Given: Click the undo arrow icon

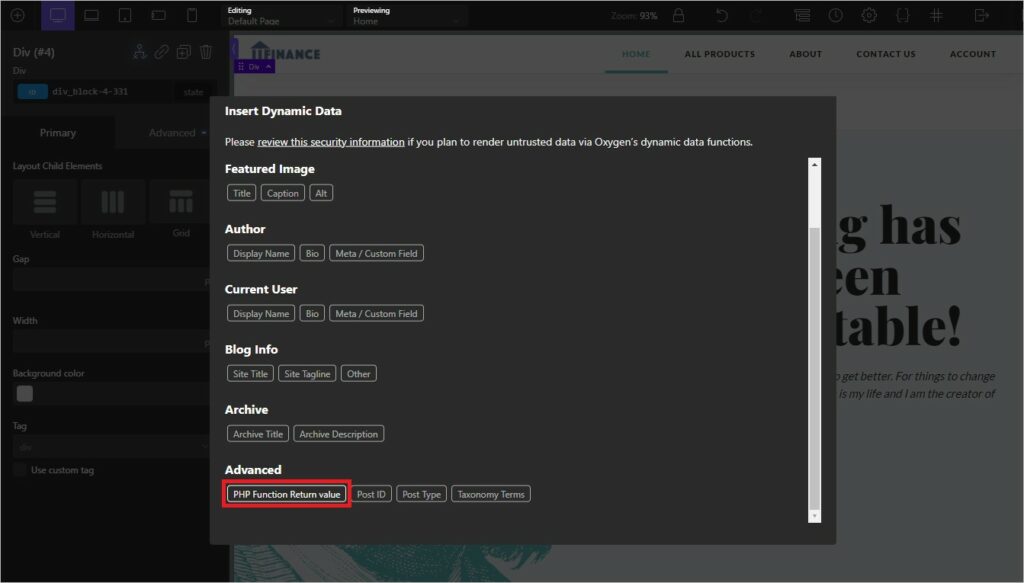Looking at the screenshot, I should [x=723, y=16].
